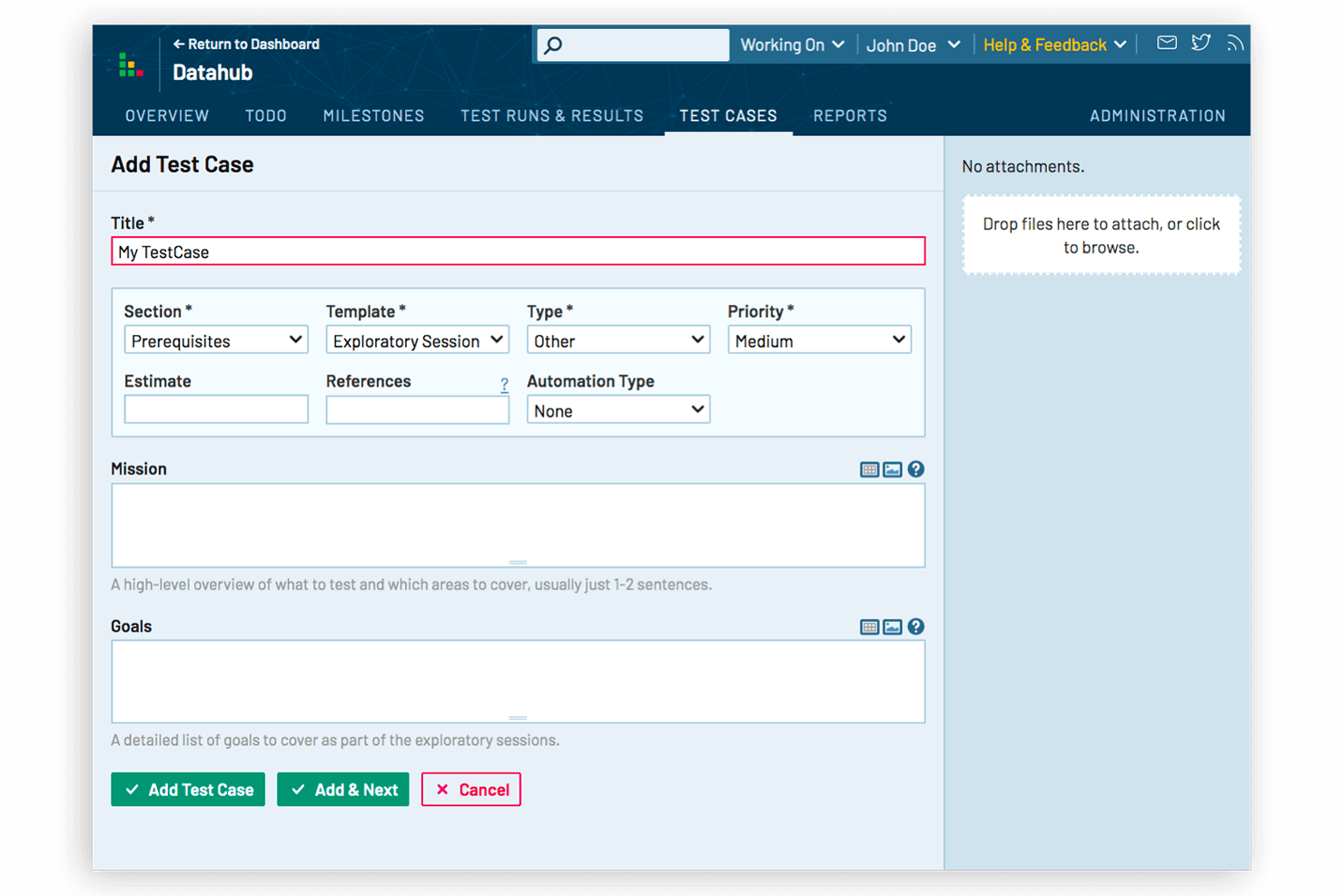This screenshot has height=896, width=1344.
Task: Click the References question mark help
Action: coord(505,385)
